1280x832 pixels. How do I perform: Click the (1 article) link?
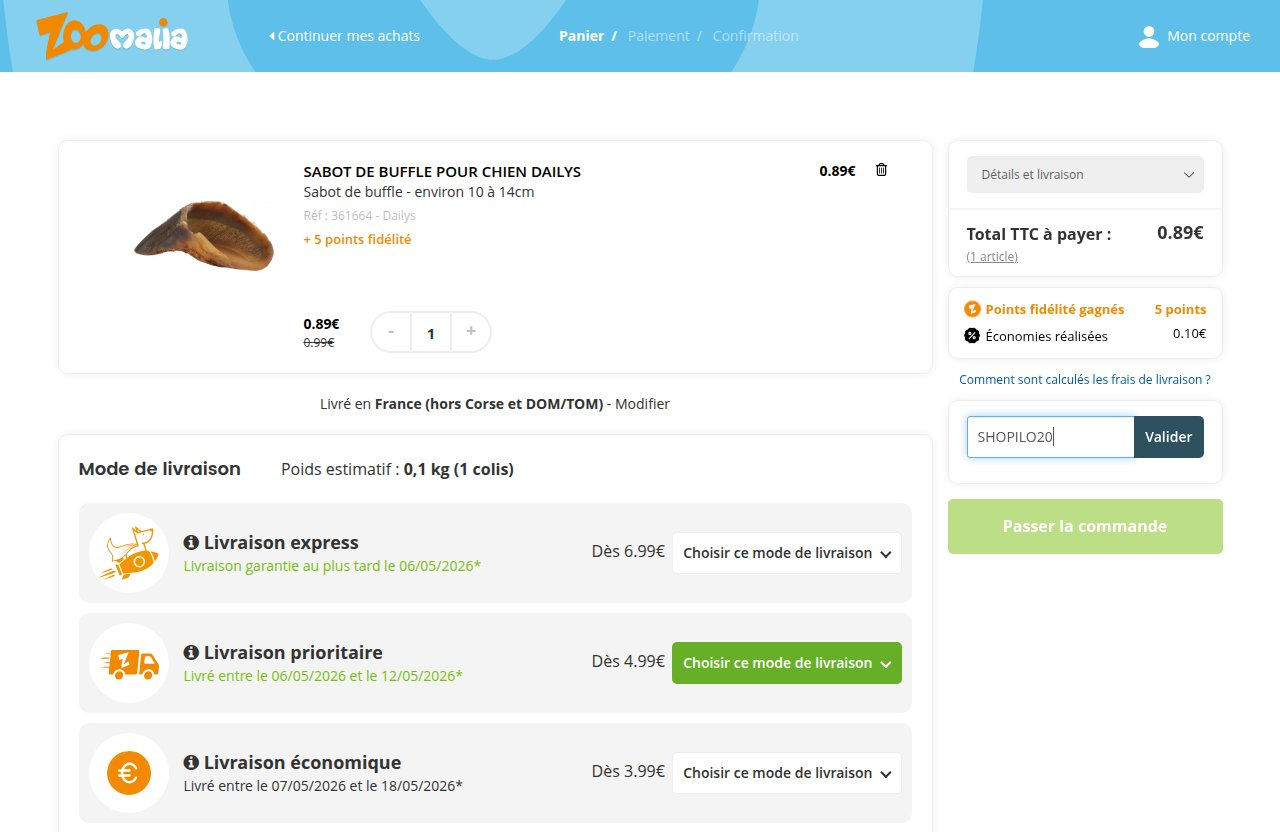(992, 257)
